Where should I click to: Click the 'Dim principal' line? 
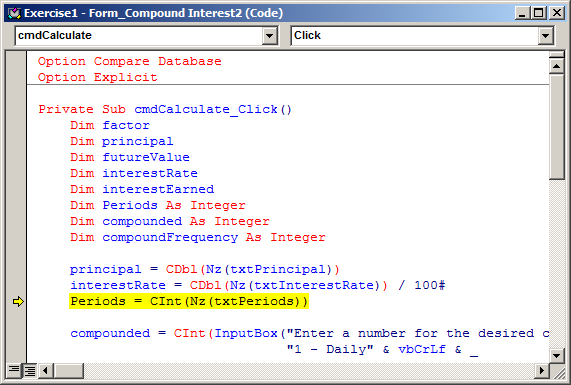click(x=122, y=141)
